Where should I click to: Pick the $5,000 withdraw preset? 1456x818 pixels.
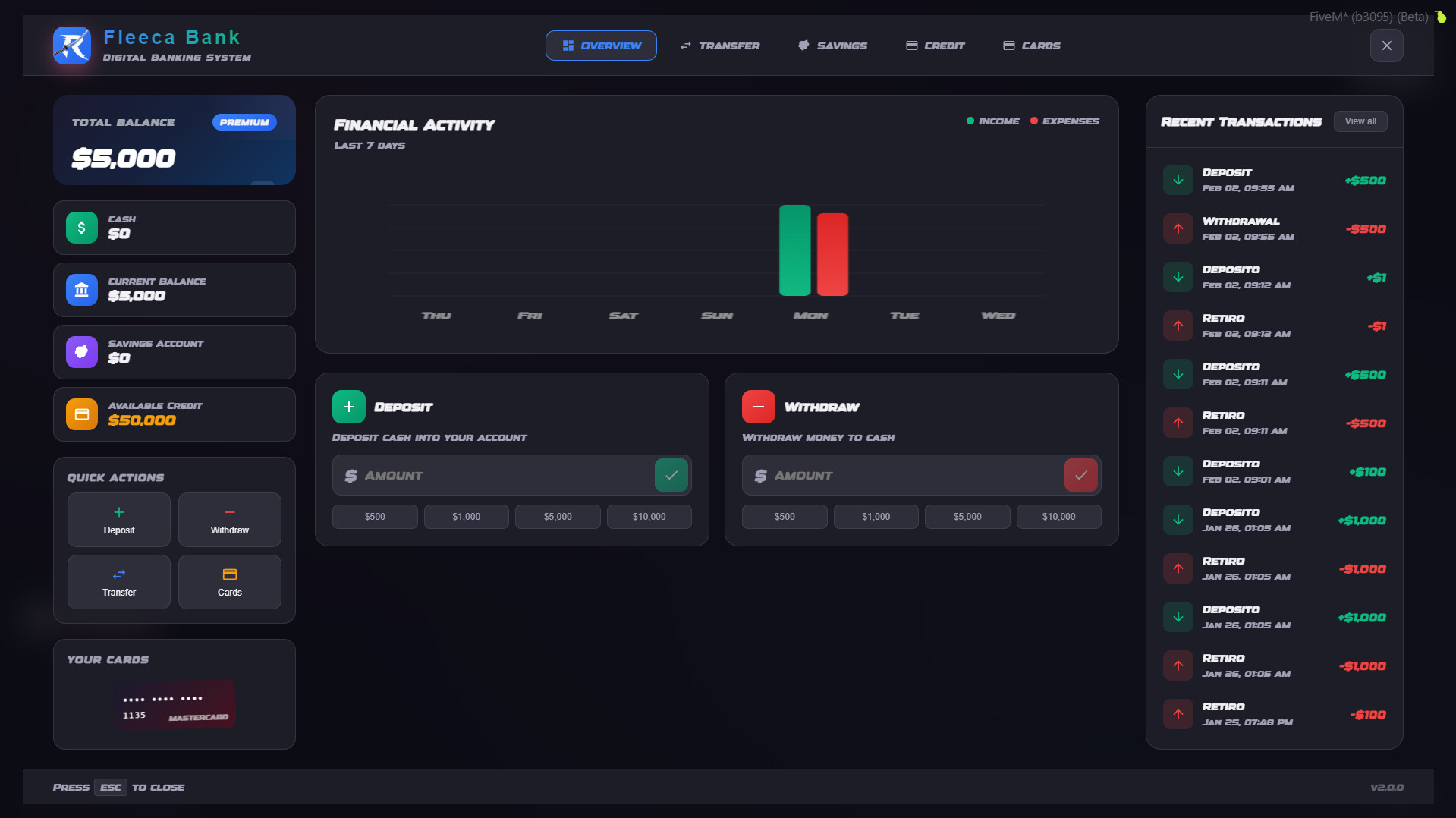pyautogui.click(x=967, y=517)
